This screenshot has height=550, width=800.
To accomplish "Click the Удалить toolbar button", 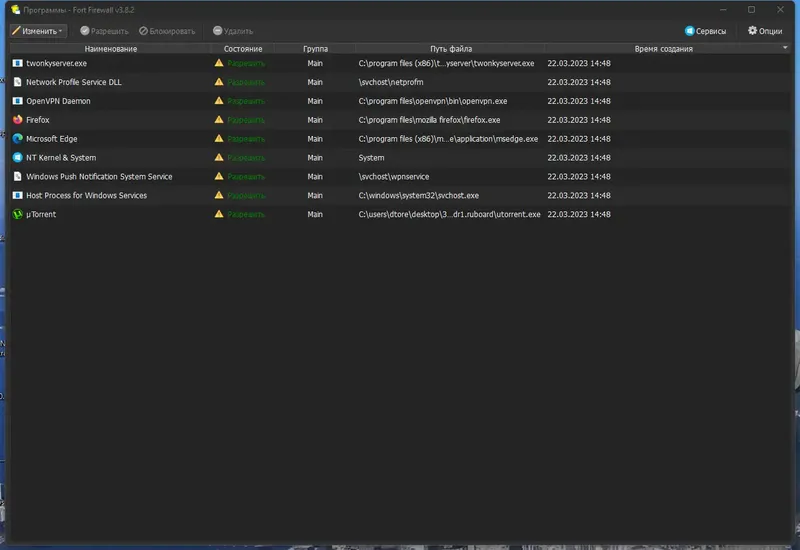I will click(x=233, y=31).
